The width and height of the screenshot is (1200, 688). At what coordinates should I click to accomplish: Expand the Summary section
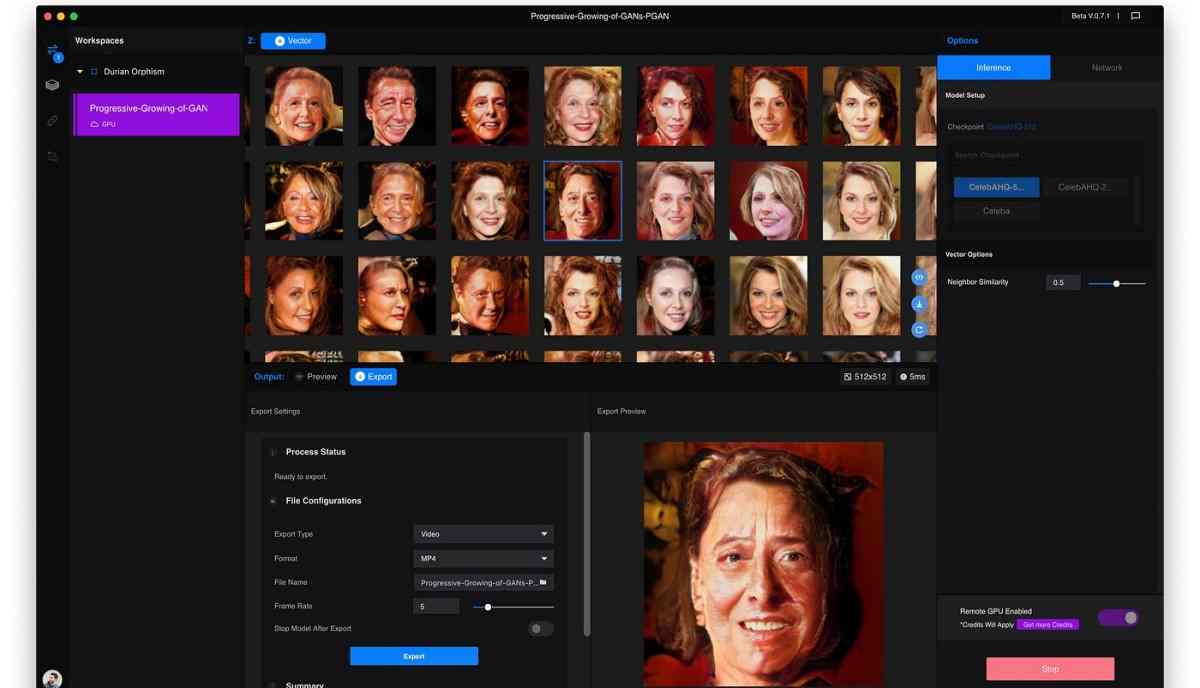click(273, 685)
